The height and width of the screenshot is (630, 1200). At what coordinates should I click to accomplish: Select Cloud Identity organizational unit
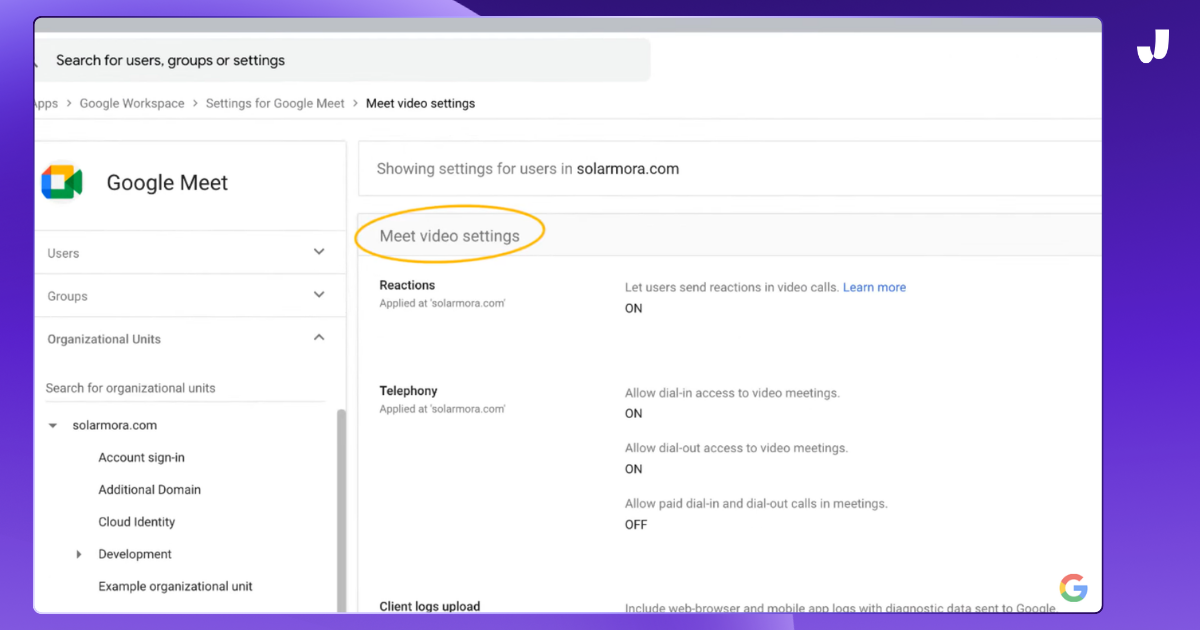[136, 521]
